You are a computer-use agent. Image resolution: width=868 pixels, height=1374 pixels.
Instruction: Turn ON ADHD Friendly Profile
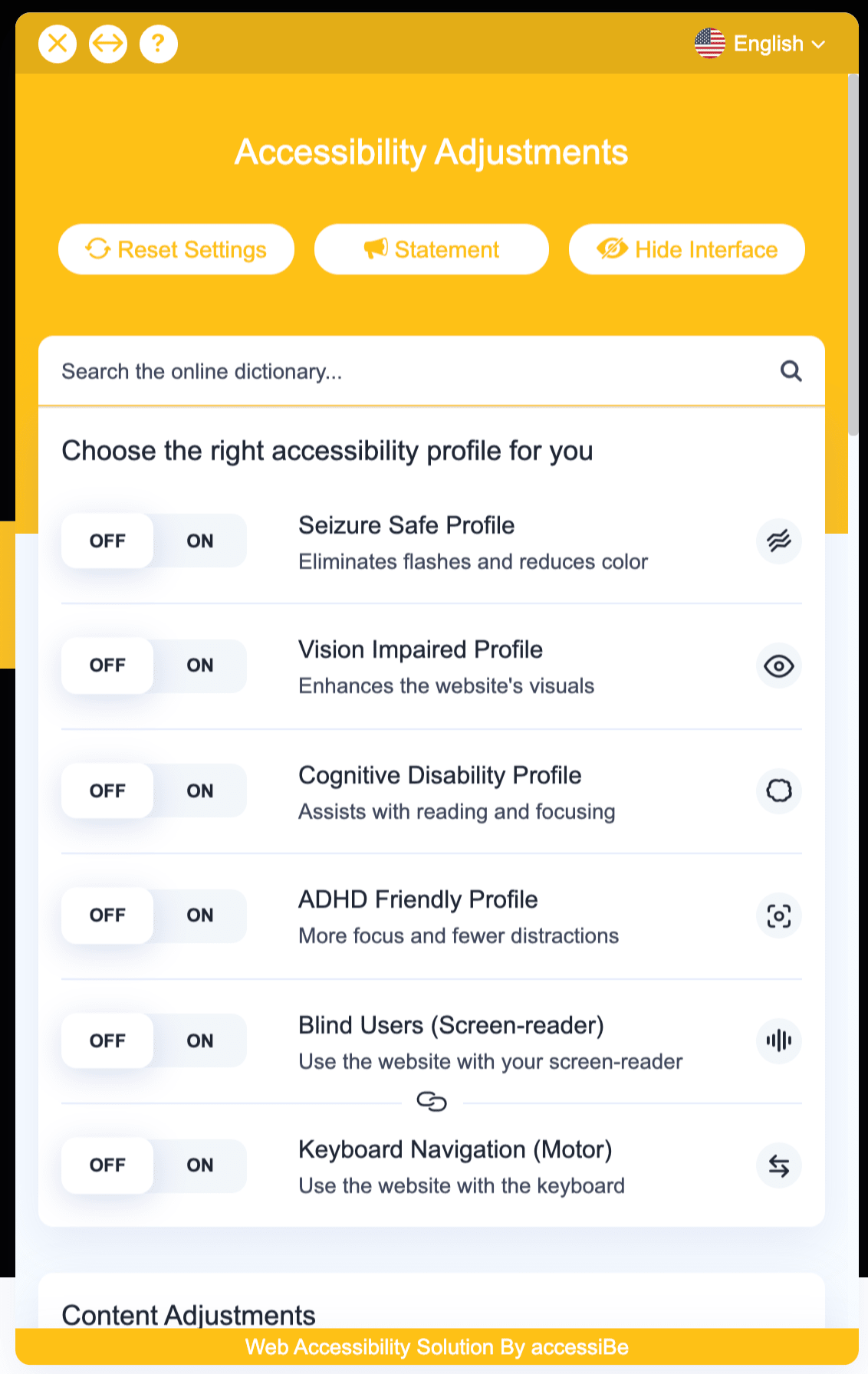click(x=200, y=915)
